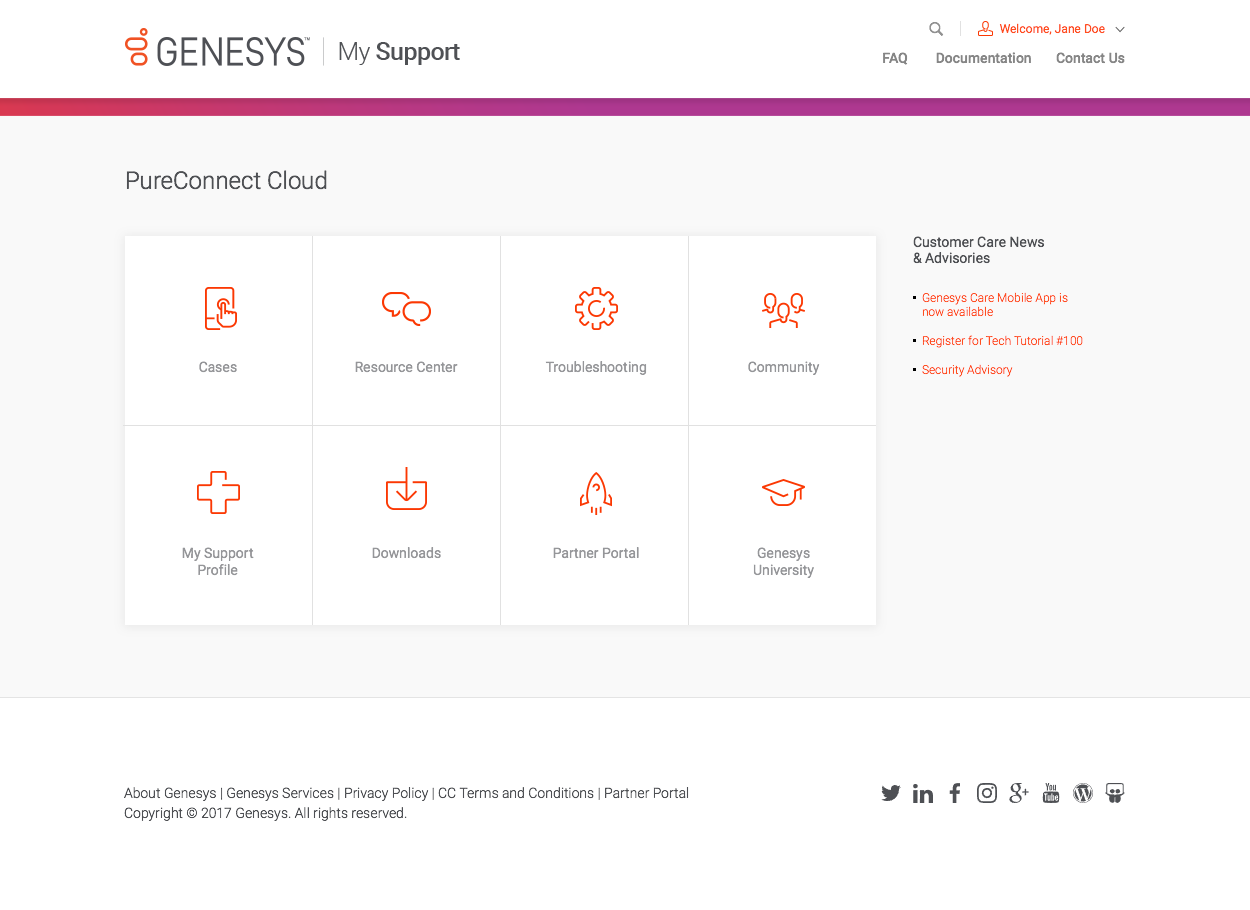The width and height of the screenshot is (1250, 910).
Task: Click About Genesys footer link
Action: pyautogui.click(x=170, y=793)
